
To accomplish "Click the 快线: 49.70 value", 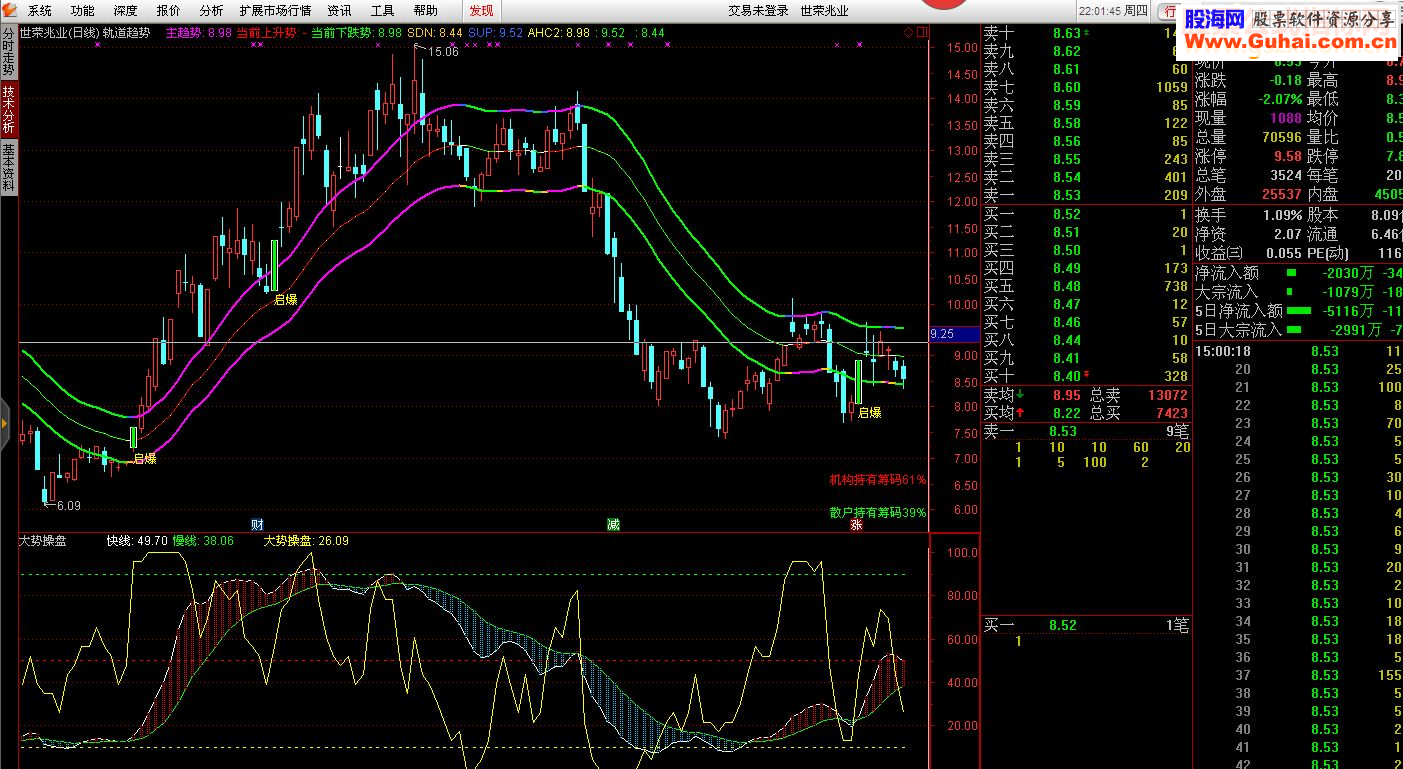I will coord(137,540).
